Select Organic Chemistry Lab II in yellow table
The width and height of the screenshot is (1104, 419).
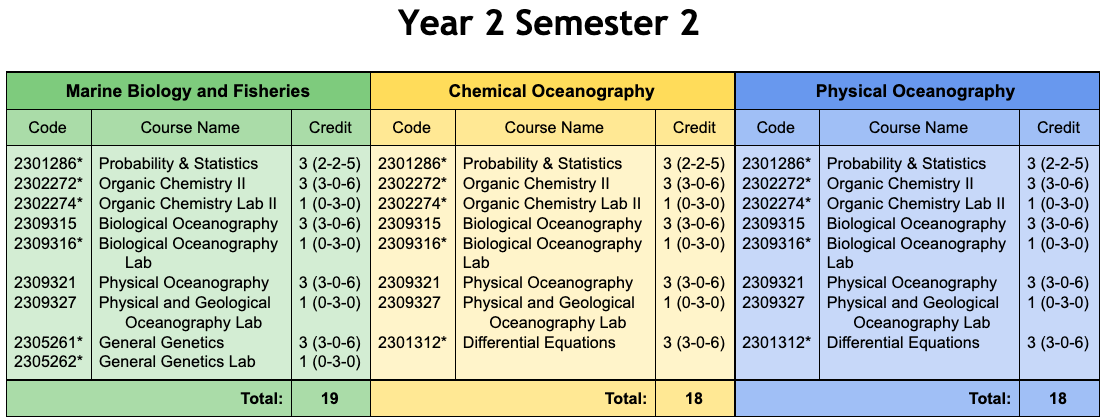[552, 204]
